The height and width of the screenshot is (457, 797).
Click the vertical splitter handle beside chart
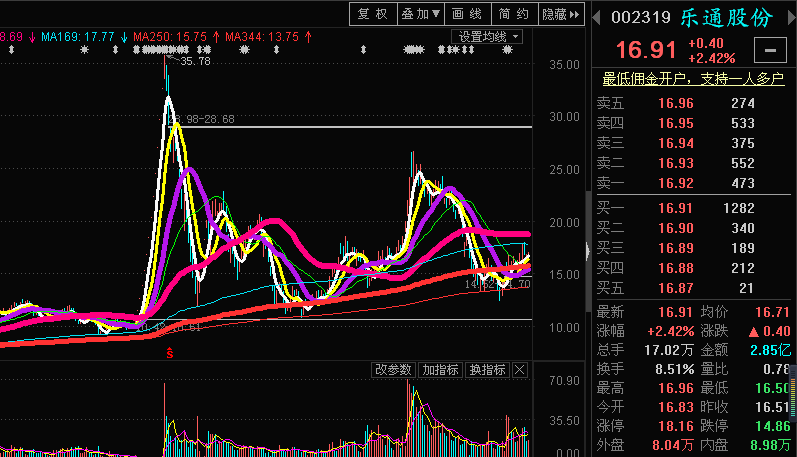click(x=588, y=251)
